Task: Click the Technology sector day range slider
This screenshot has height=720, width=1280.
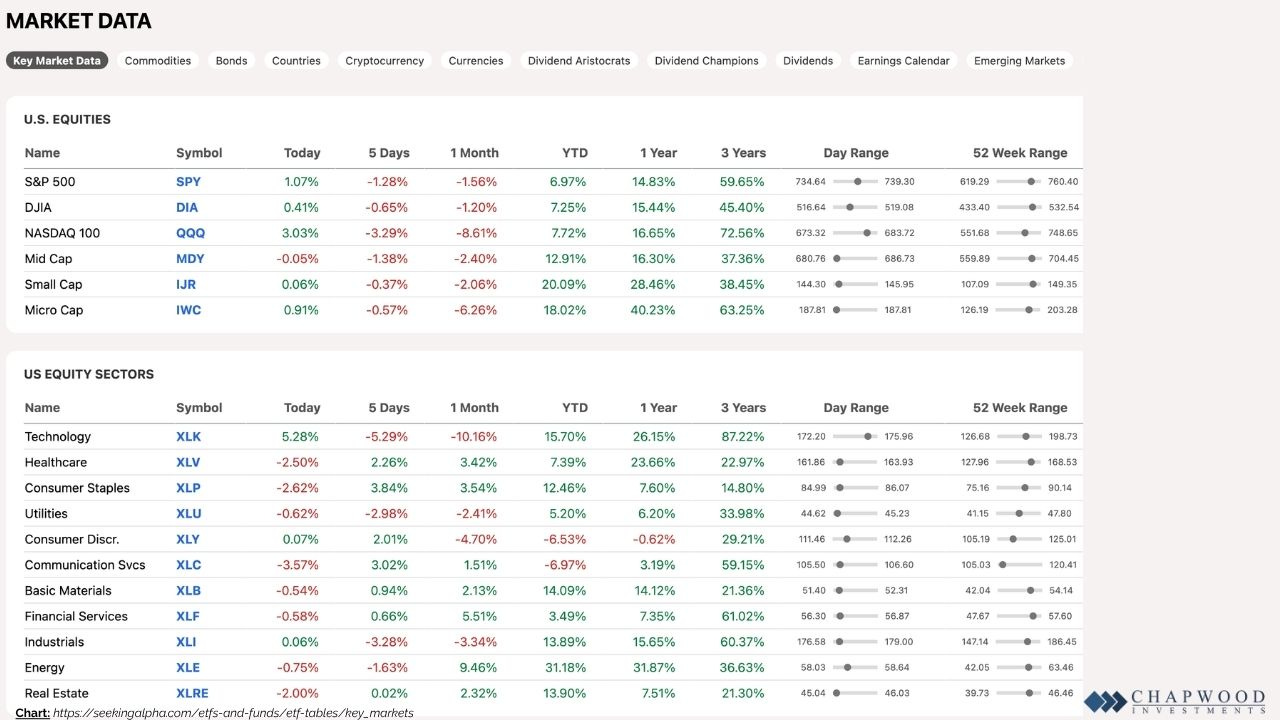Action: point(855,437)
